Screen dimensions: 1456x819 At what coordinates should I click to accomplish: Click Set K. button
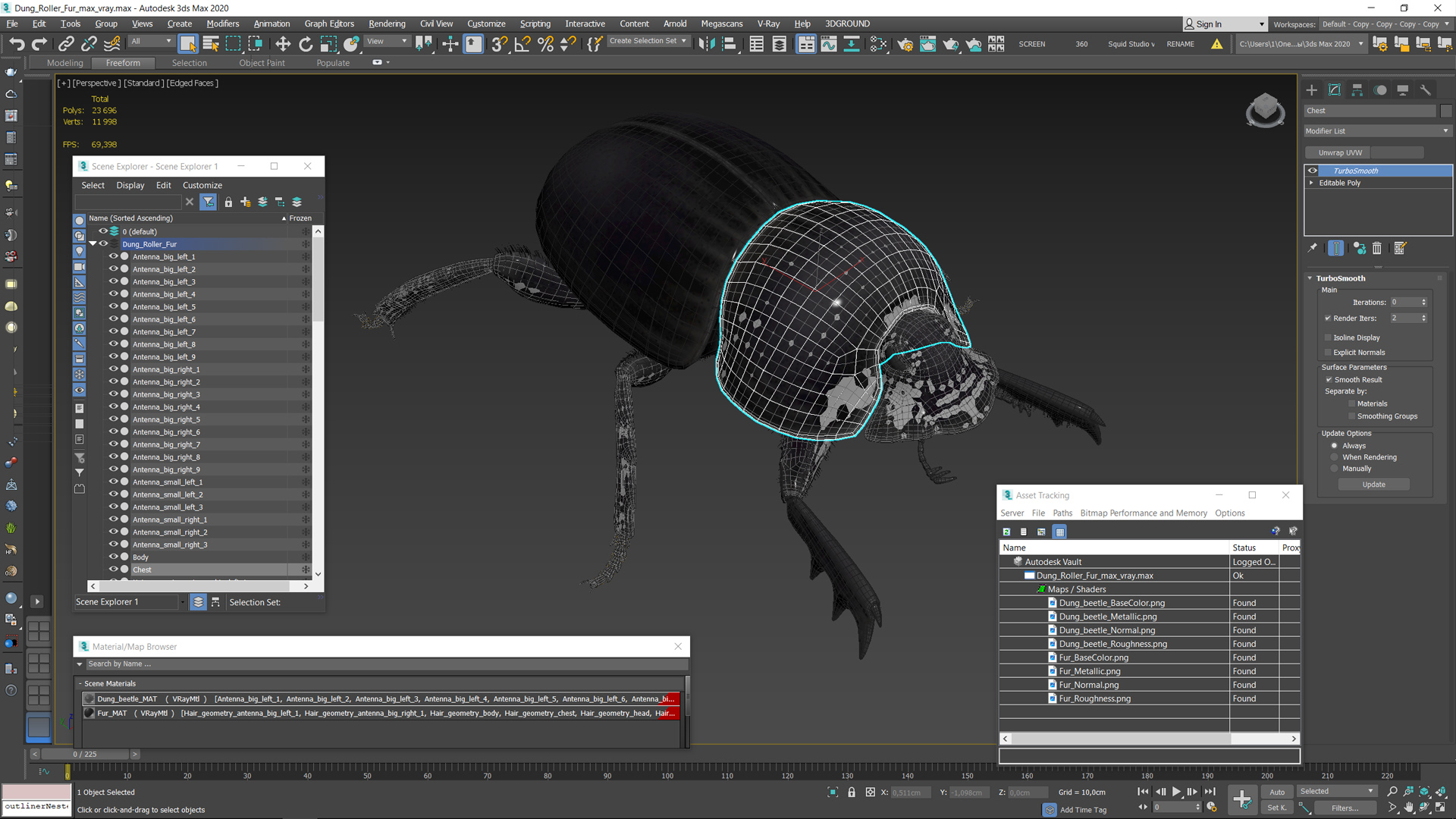pos(1277,808)
